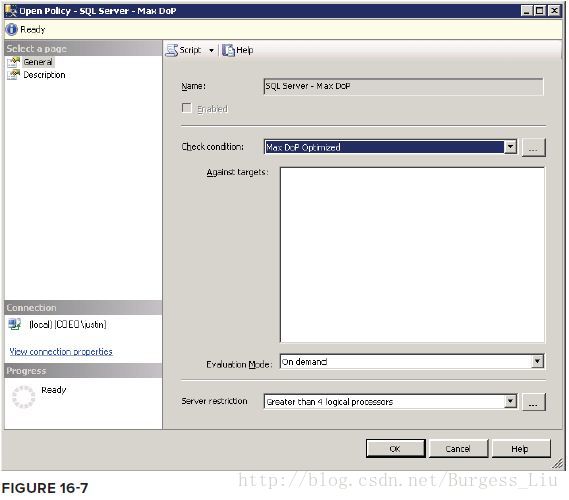Click the bottom Help button

coord(521,448)
